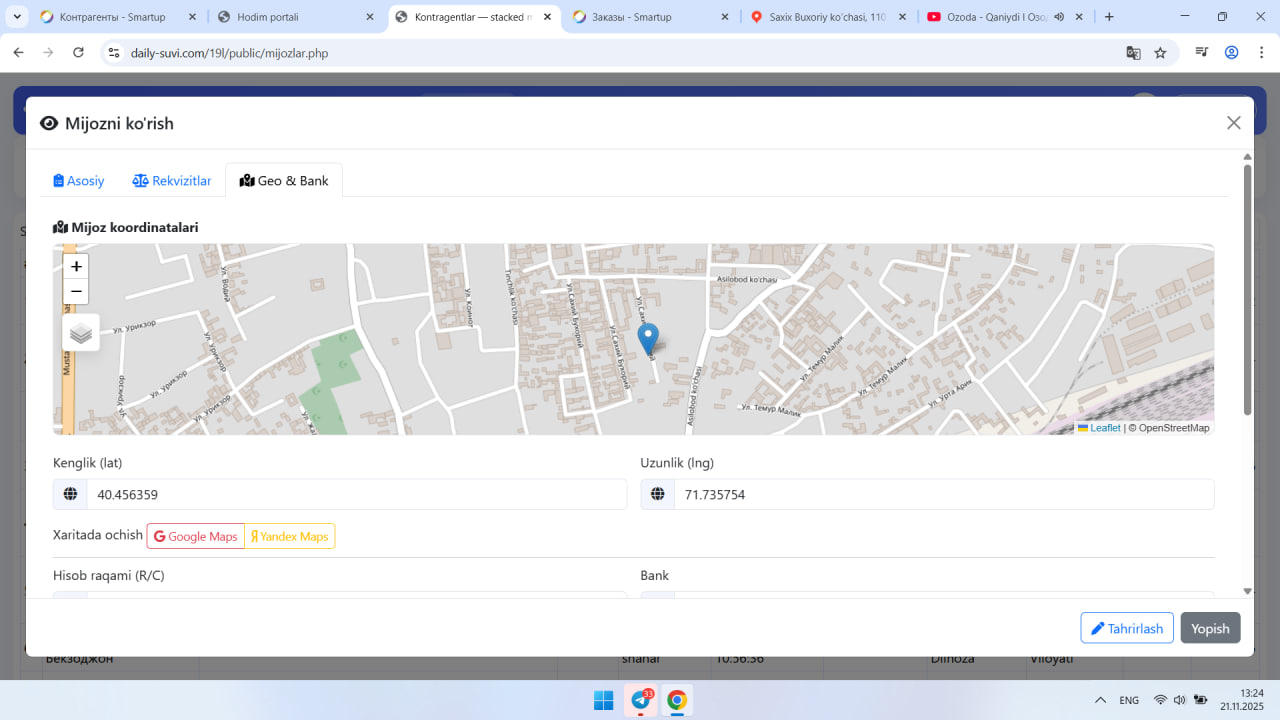
Task: Switch to the Rekvizitlar tab
Action: pos(172,181)
